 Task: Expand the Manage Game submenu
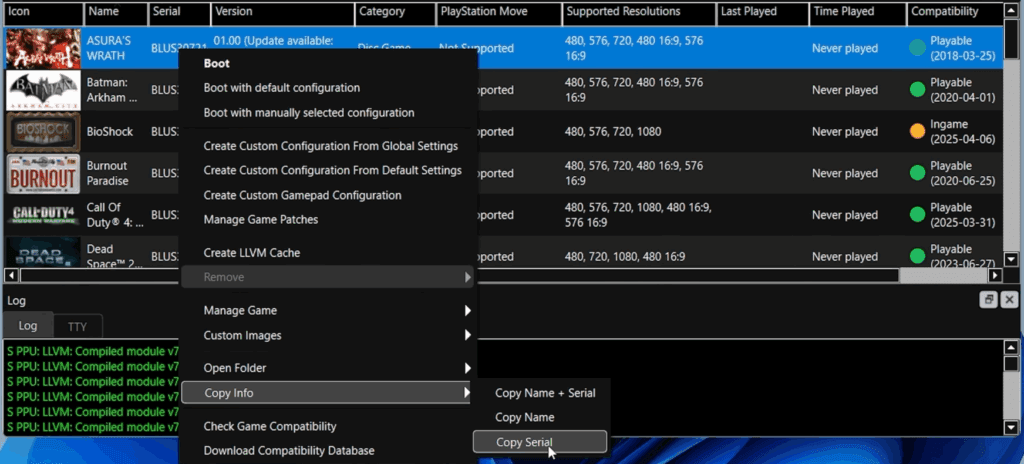tap(327, 310)
